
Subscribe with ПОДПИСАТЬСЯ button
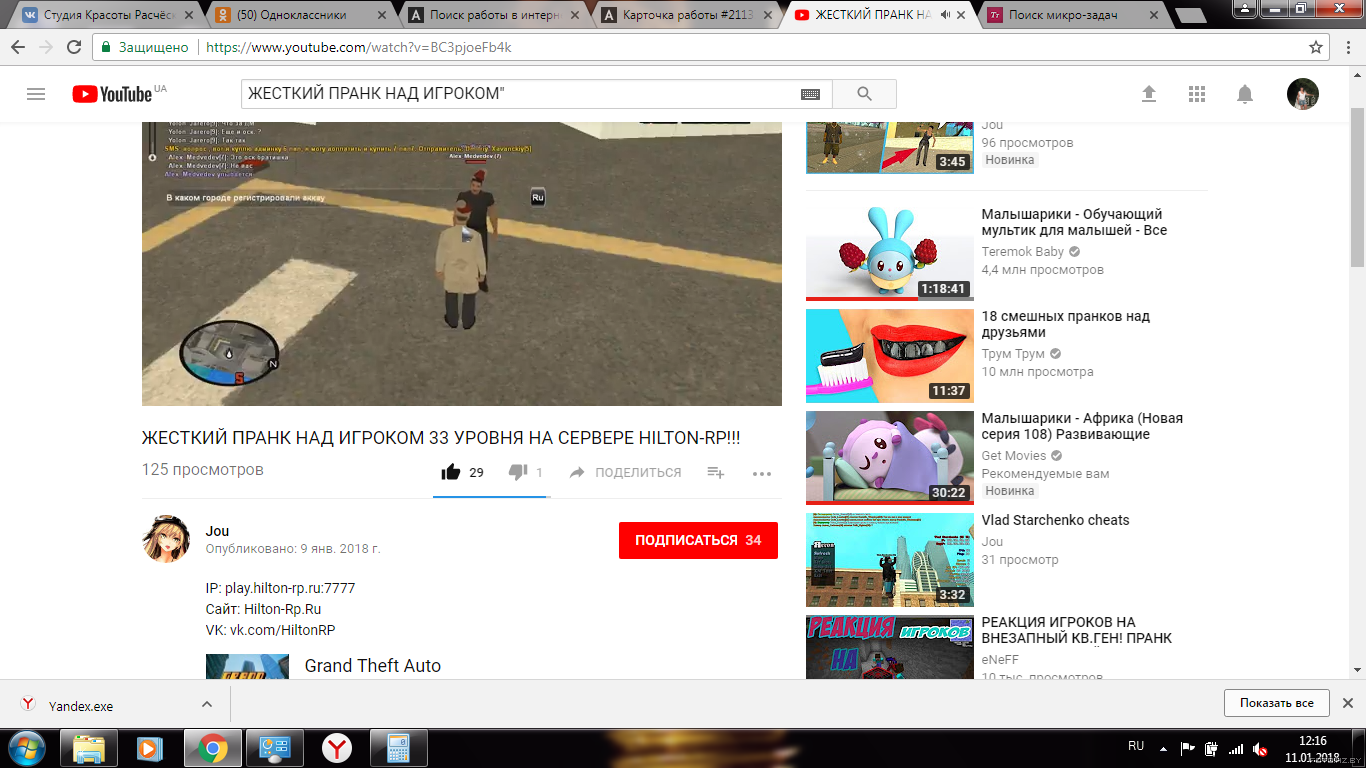click(x=698, y=540)
